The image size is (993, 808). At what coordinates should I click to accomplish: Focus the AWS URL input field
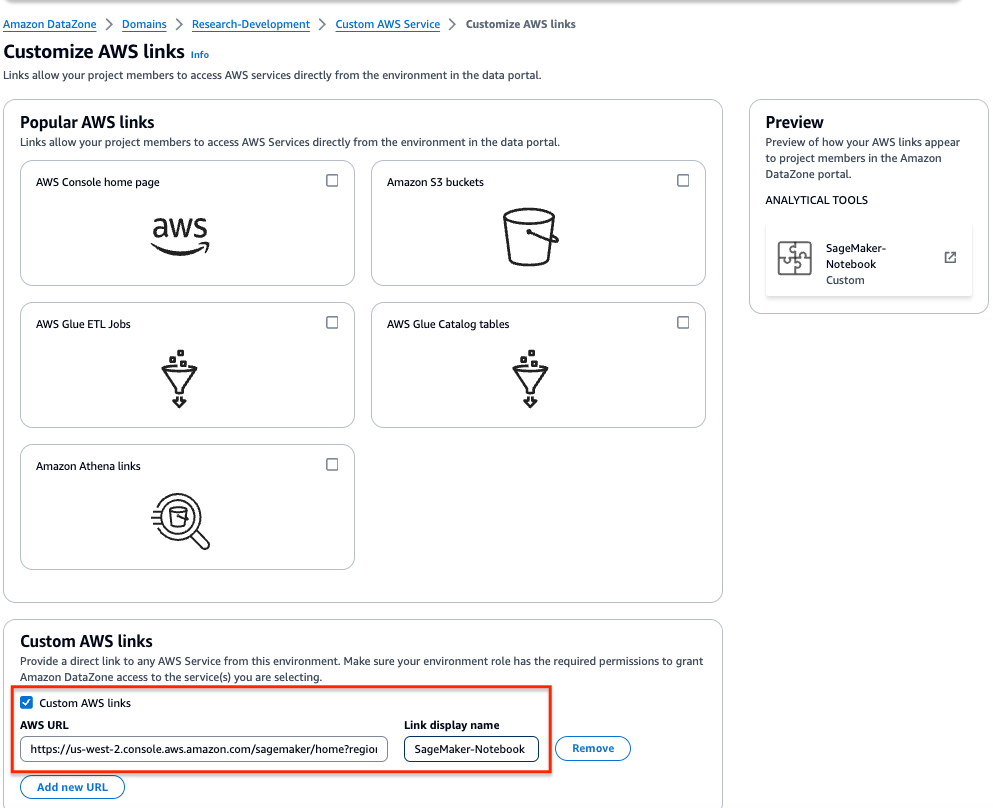204,749
